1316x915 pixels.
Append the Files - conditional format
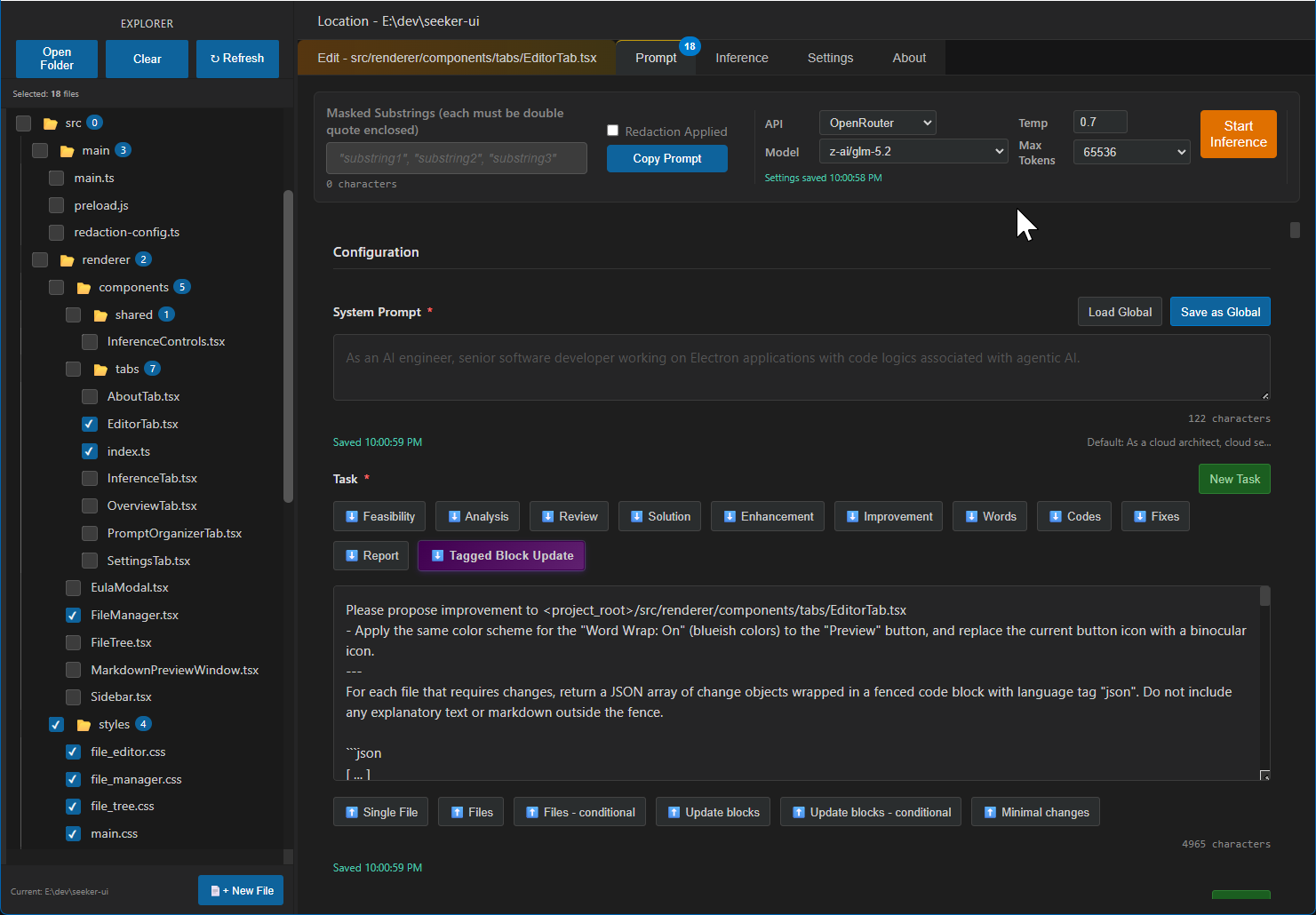(579, 812)
